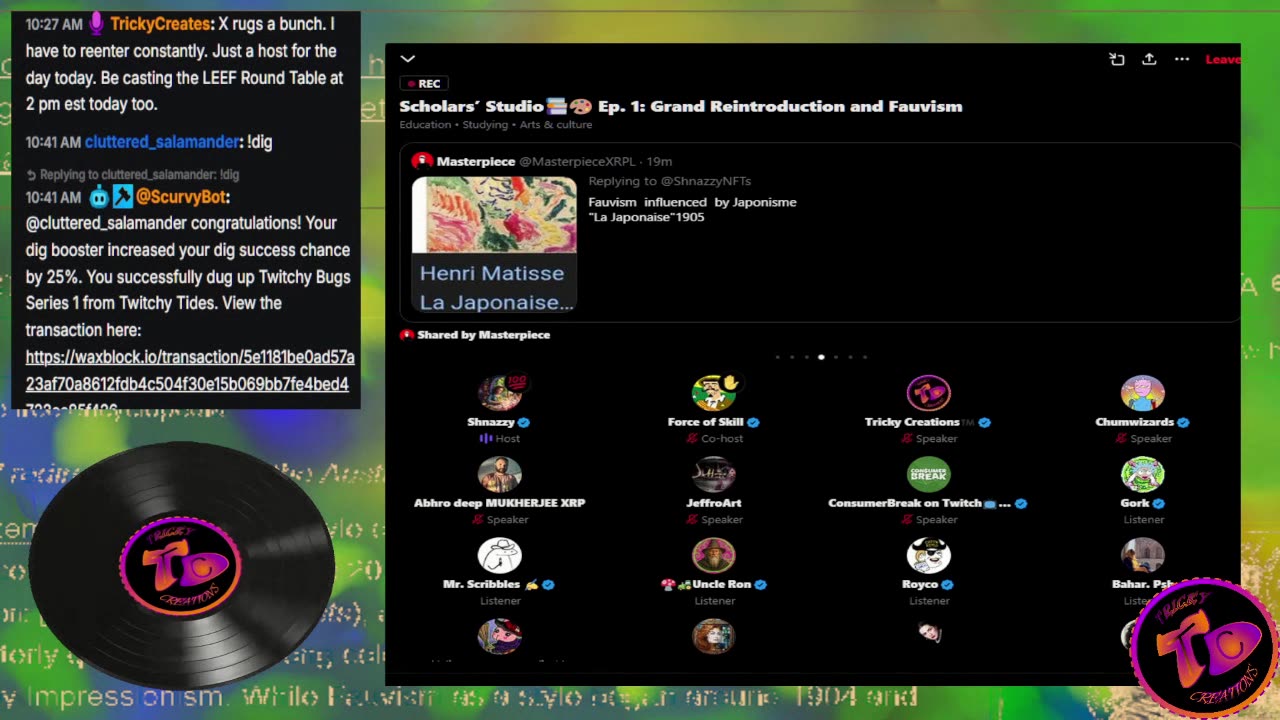This screenshot has height=720, width=1280.
Task: Open the three-dot more options menu
Action: click(1182, 59)
